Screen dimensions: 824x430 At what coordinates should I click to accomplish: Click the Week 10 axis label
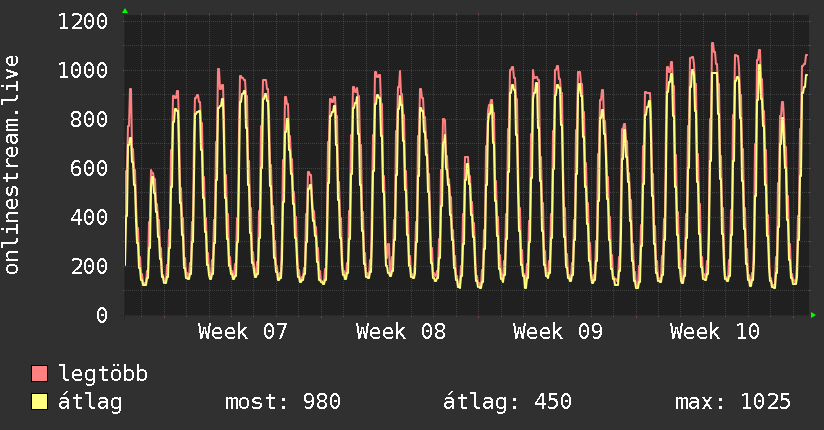(715, 332)
